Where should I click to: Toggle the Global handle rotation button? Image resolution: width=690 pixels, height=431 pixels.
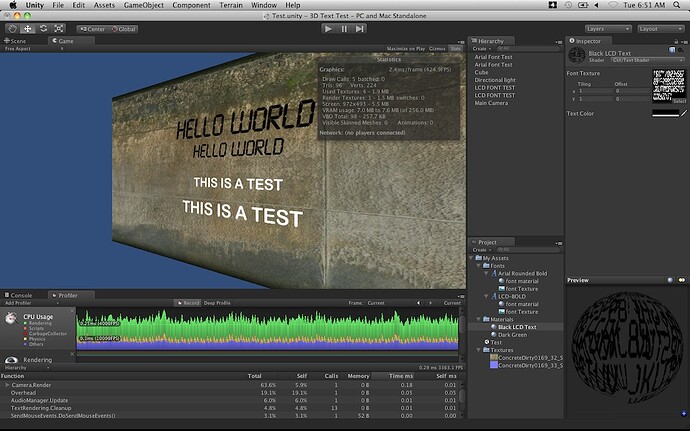pyautogui.click(x=124, y=29)
